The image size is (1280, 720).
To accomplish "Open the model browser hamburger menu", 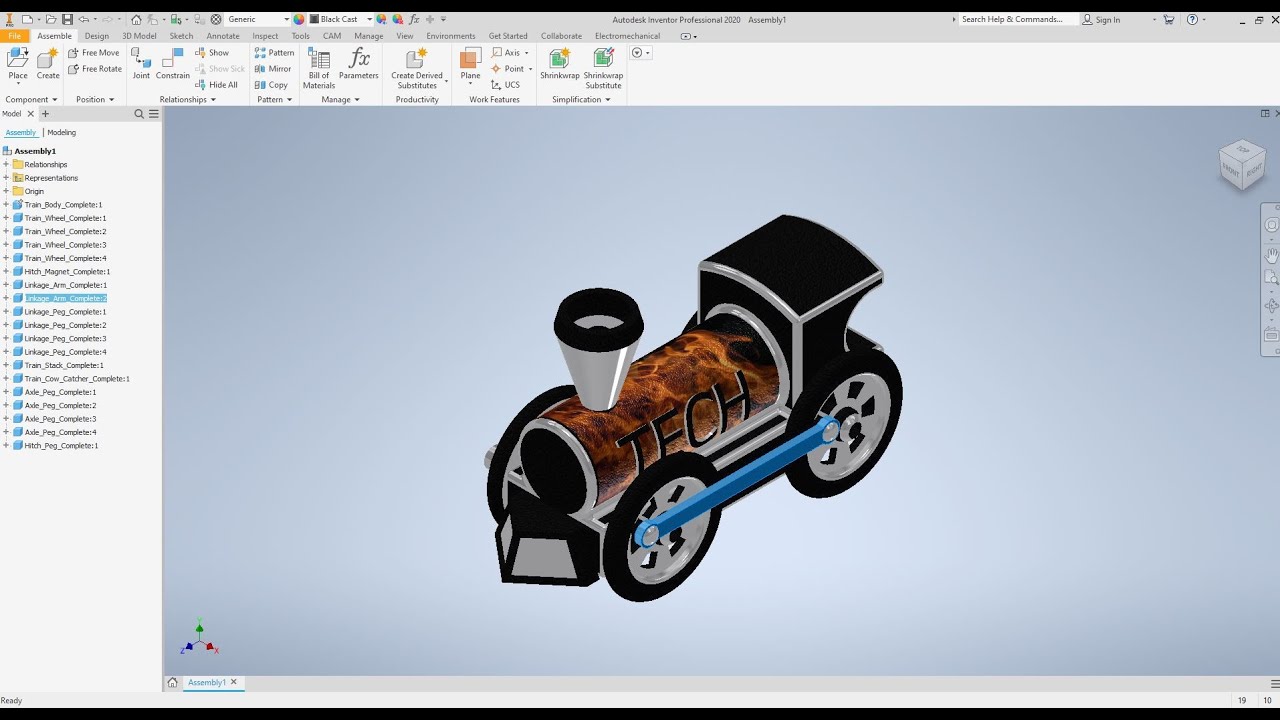I will point(154,114).
